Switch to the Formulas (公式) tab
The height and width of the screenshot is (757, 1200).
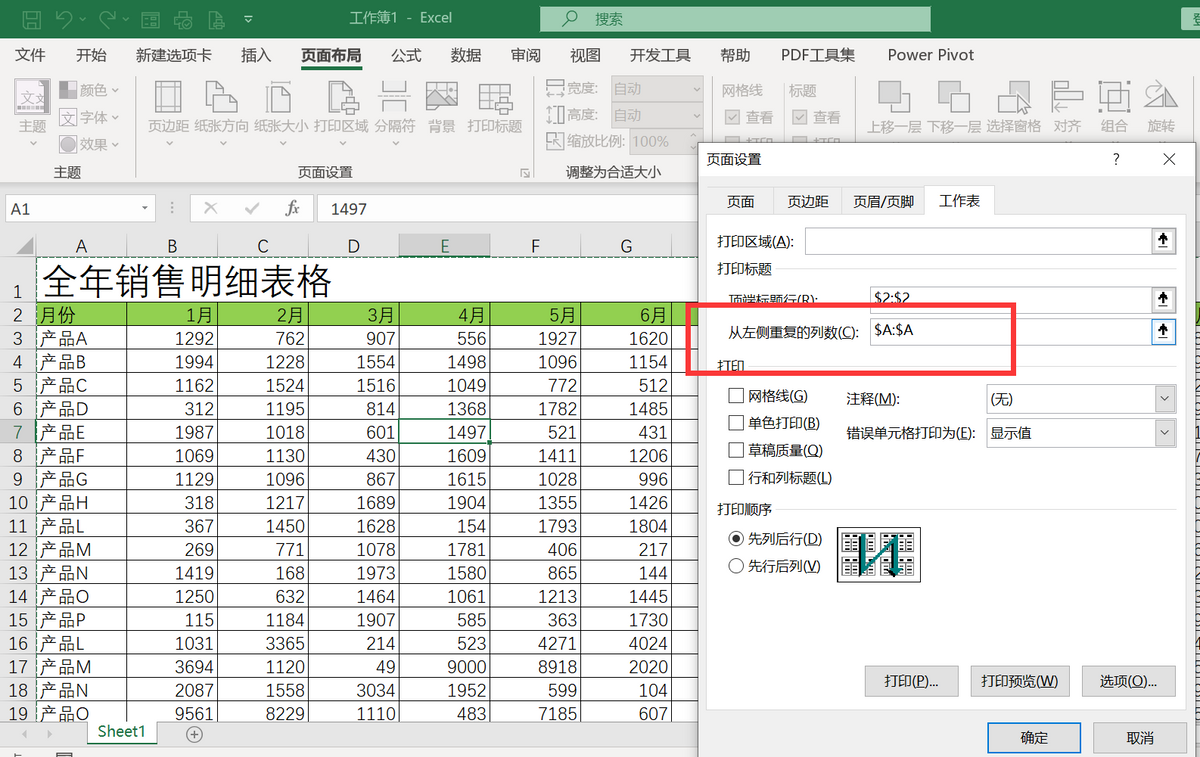[406, 55]
